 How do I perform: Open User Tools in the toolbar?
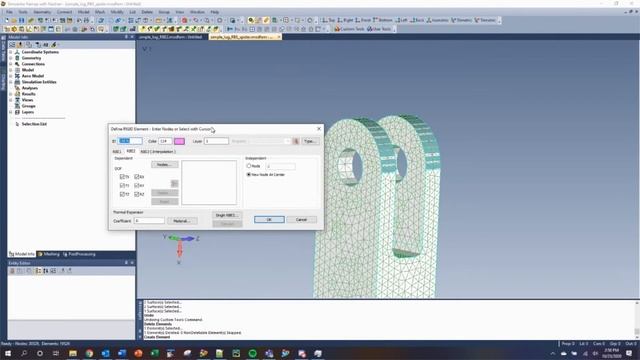pyautogui.click(x=379, y=29)
